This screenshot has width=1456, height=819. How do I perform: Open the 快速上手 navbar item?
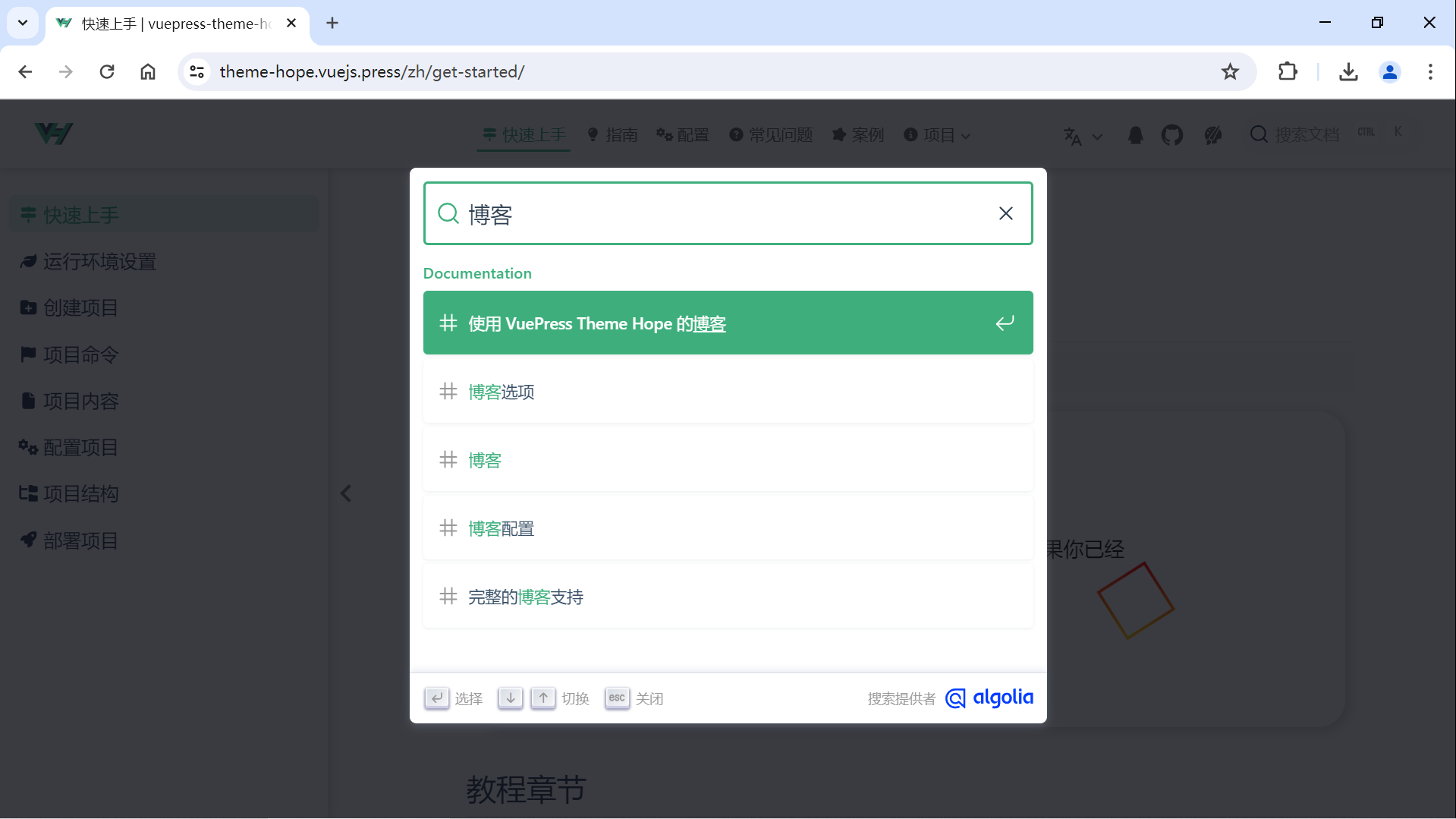click(524, 135)
